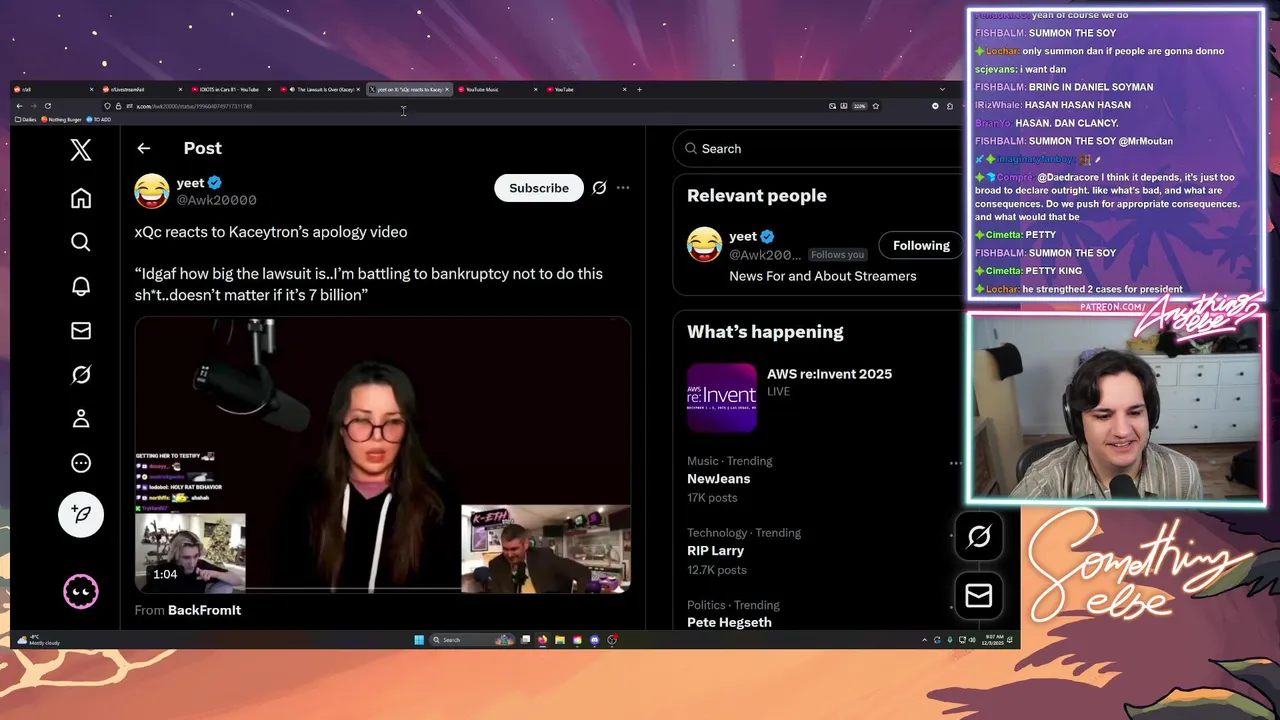Open Profile person icon
This screenshot has width=1280, height=720.
81,418
